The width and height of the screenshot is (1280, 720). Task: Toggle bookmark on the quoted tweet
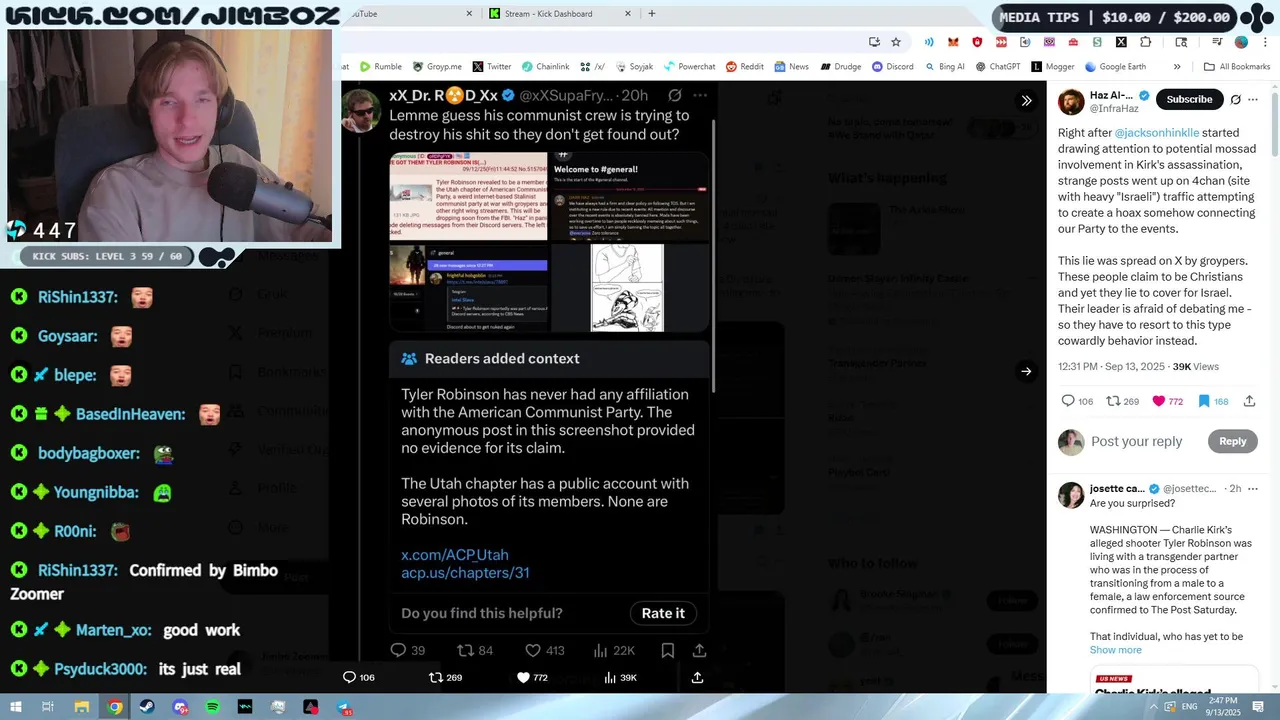tap(667, 650)
